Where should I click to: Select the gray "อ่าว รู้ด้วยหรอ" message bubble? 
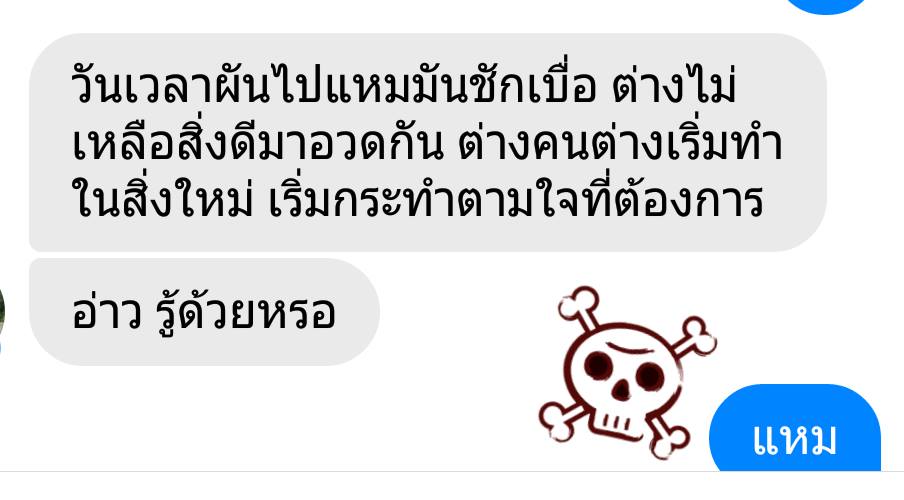204,311
